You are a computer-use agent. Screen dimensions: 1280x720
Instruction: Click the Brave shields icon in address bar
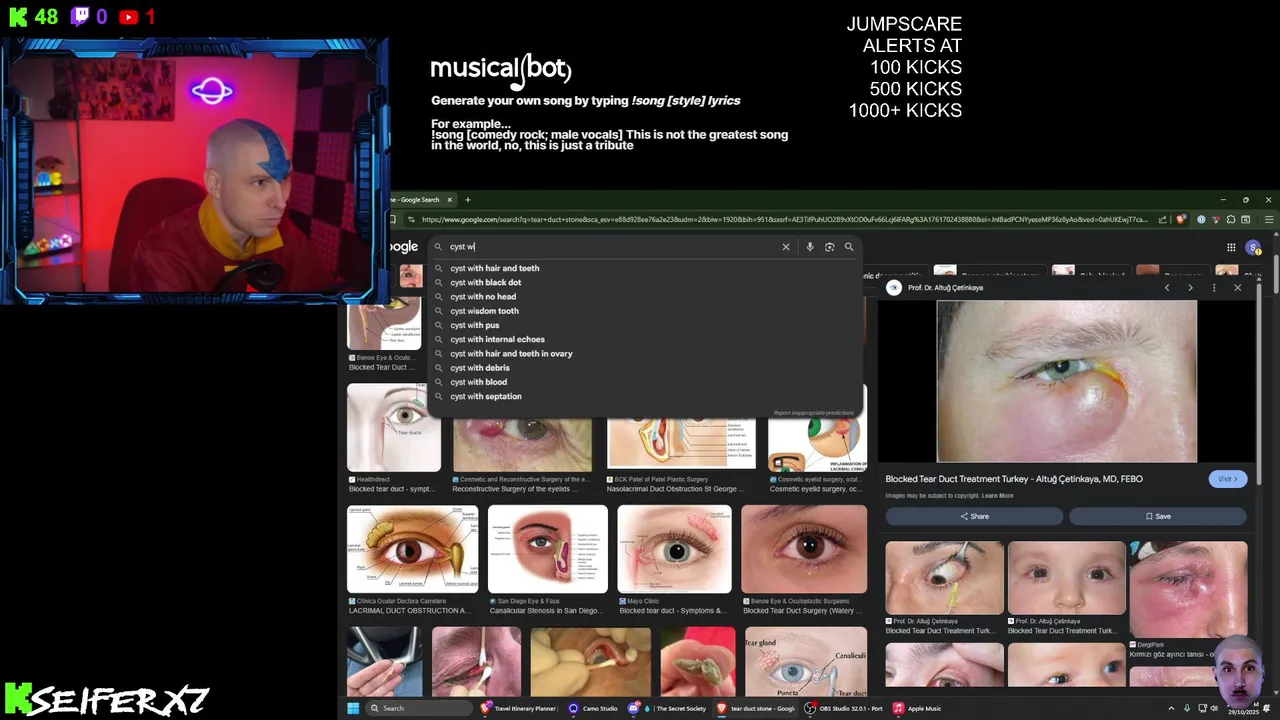(x=1181, y=220)
